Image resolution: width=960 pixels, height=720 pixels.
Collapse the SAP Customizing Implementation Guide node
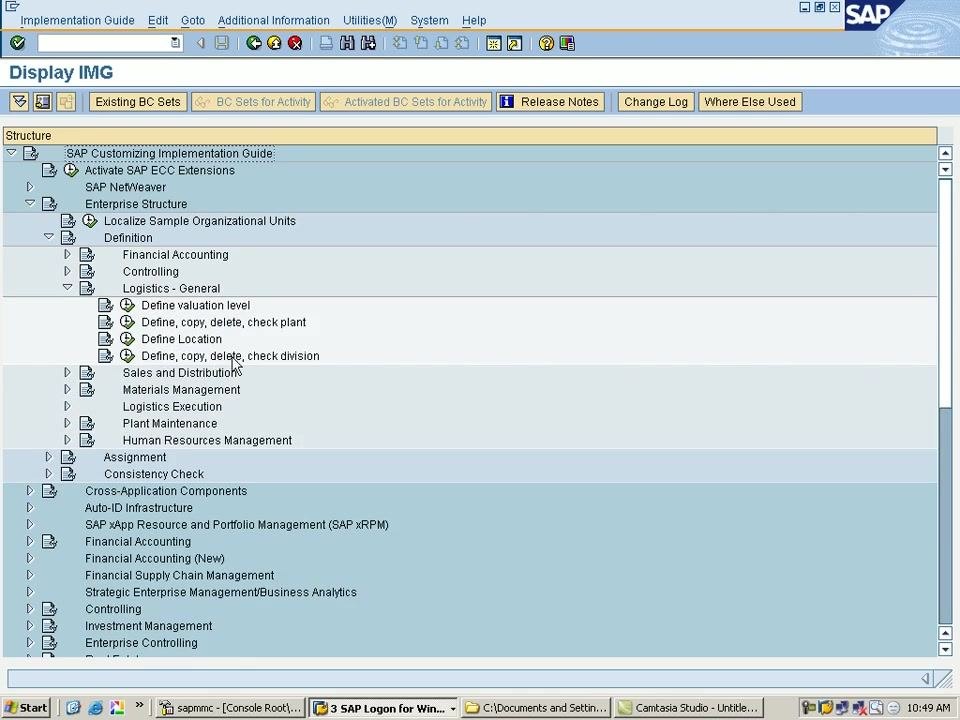point(11,152)
